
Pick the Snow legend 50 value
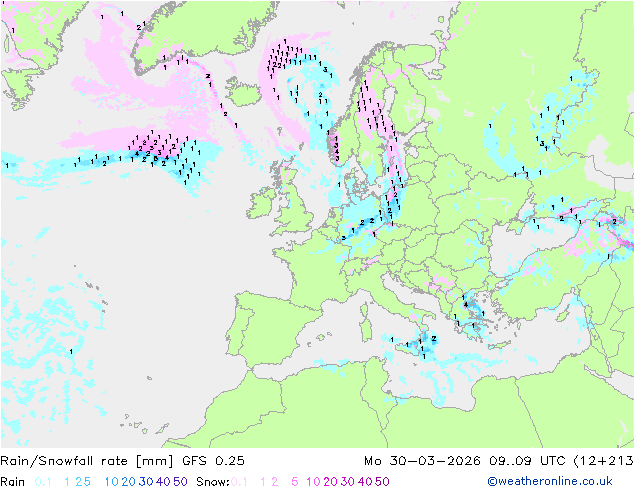382,482
